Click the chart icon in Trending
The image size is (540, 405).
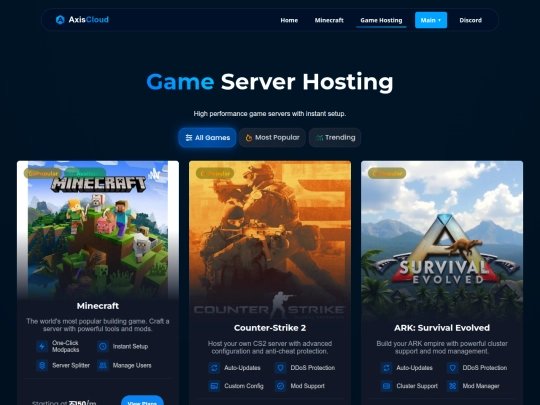click(319, 138)
